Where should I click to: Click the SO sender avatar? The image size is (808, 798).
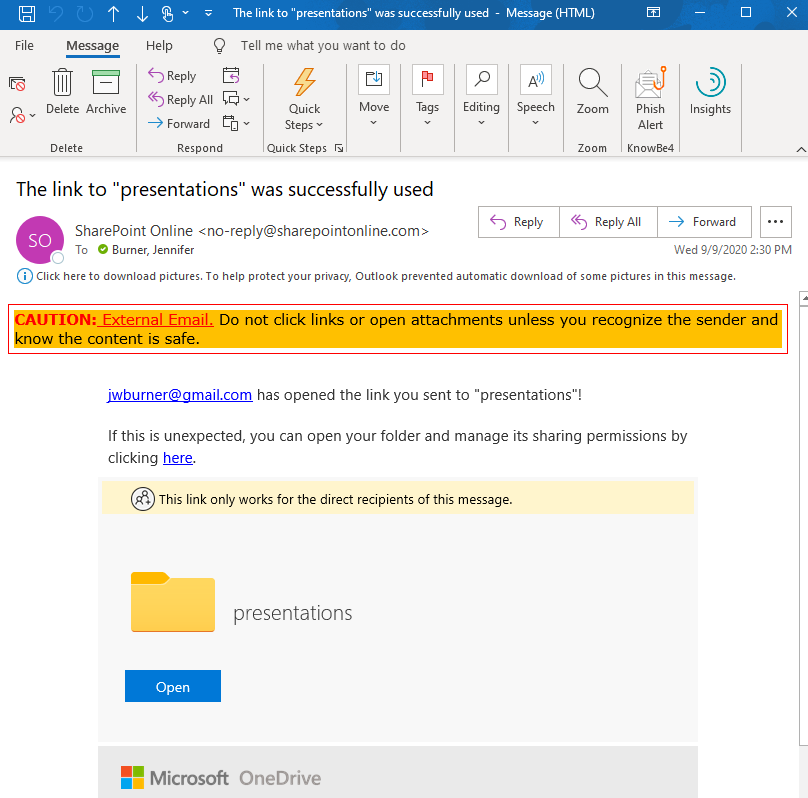40,240
